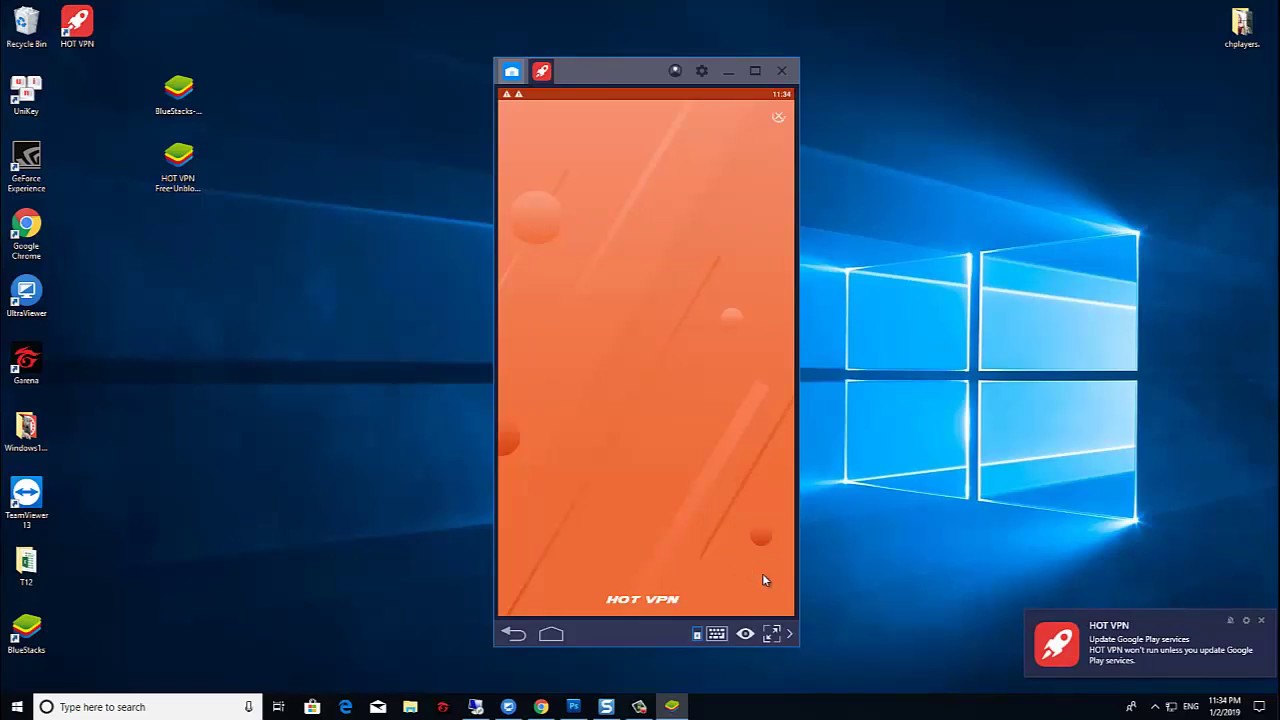Image resolution: width=1280 pixels, height=720 pixels.
Task: Open Garena from the taskbar
Action: pos(443,707)
